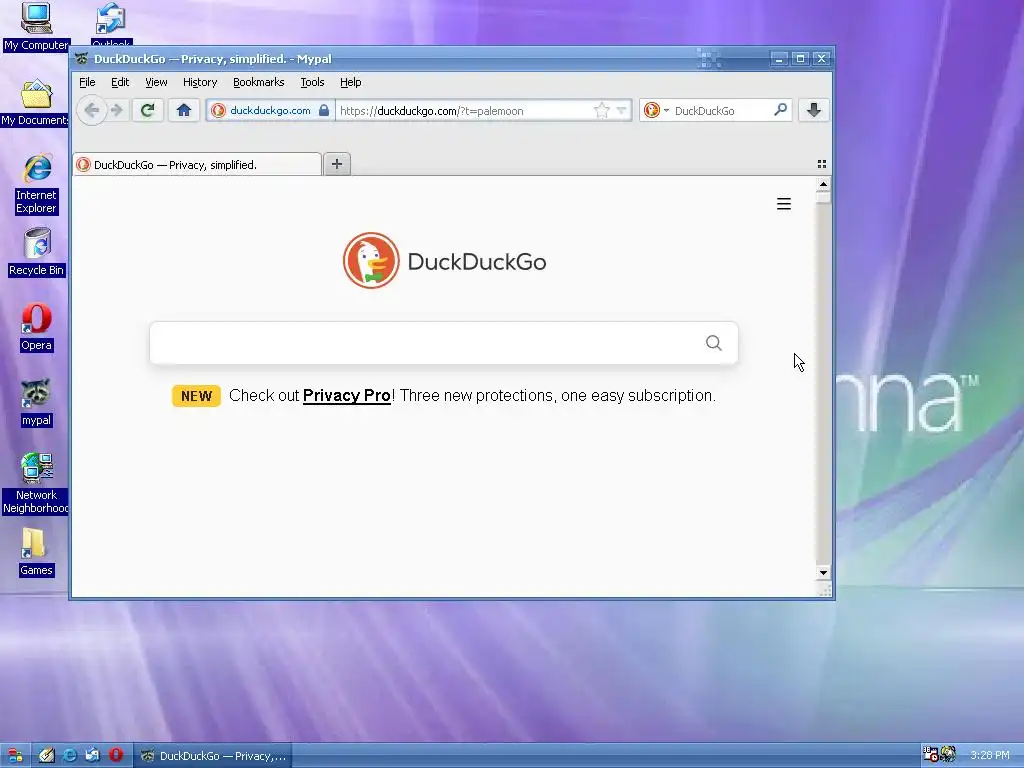
Task: Open the View menu
Action: pyautogui.click(x=156, y=82)
